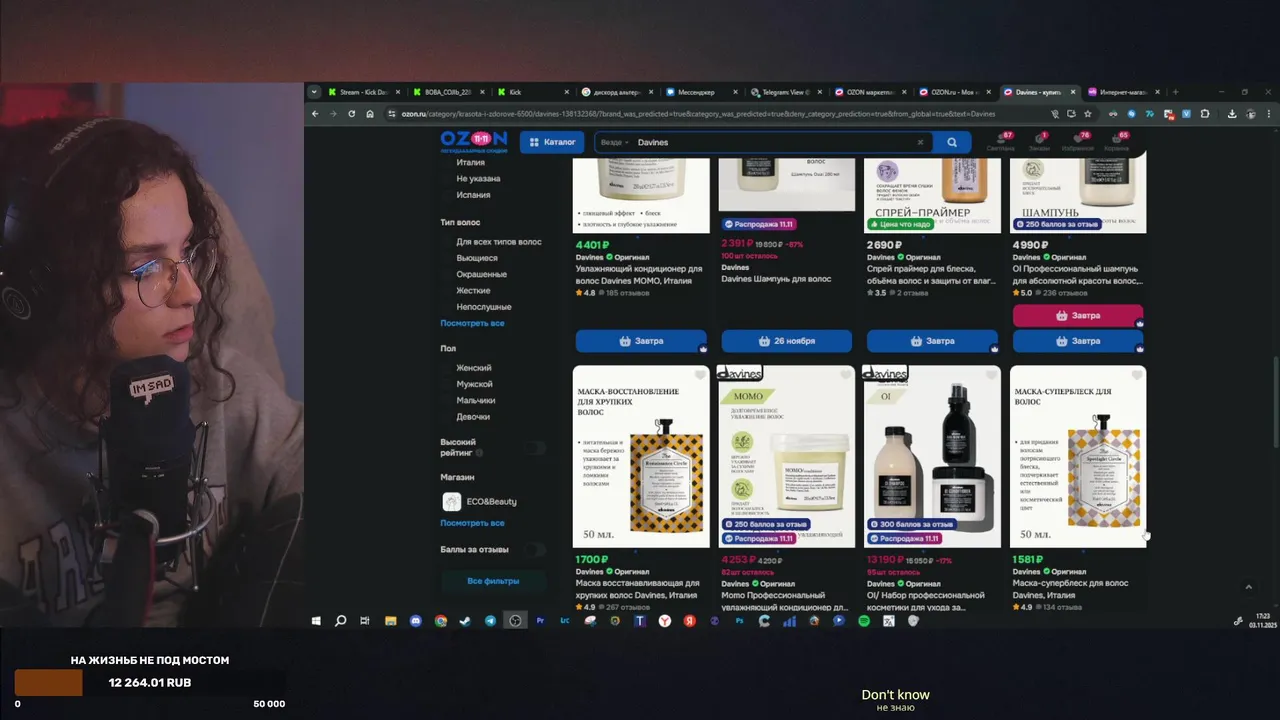Open the browser home page
Image resolution: width=1280 pixels, height=720 pixels.
[x=370, y=114]
